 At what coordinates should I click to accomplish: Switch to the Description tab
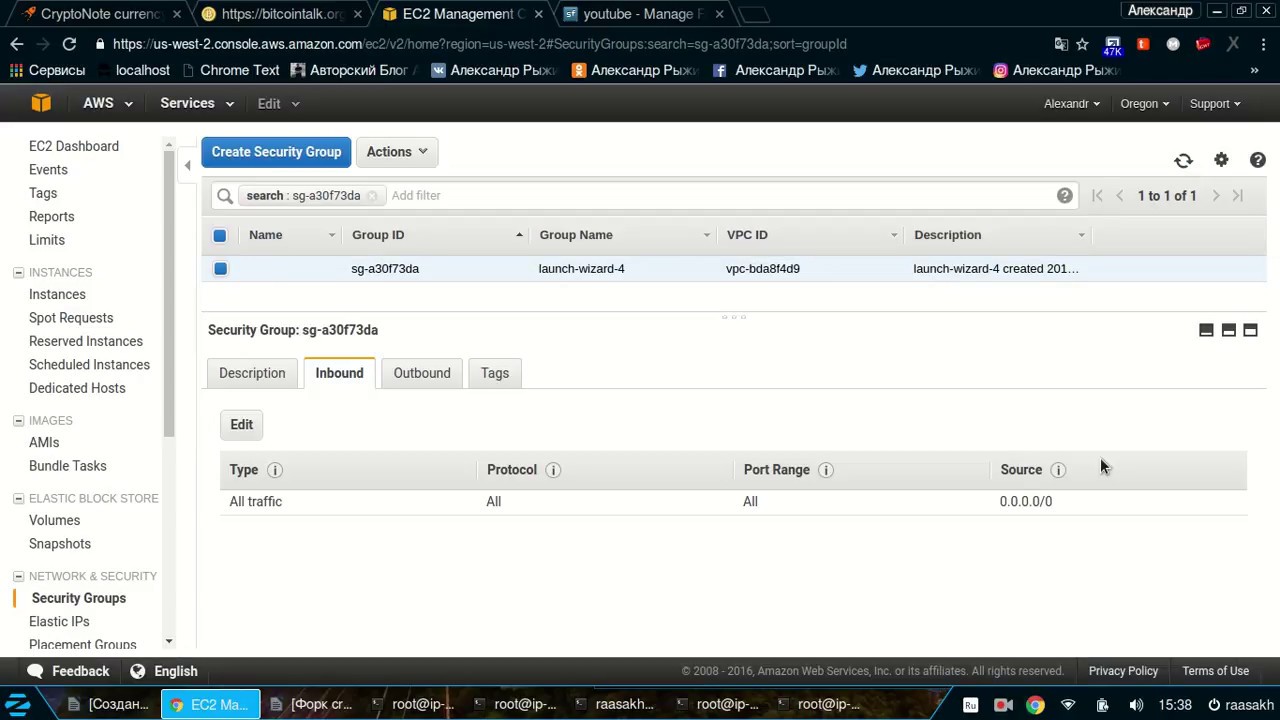coord(252,373)
